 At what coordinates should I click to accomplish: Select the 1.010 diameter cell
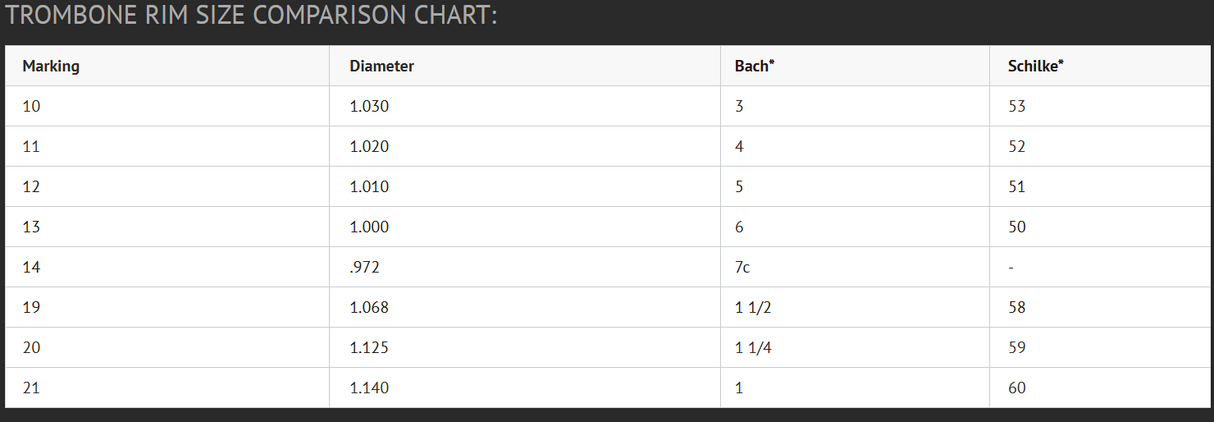point(369,187)
